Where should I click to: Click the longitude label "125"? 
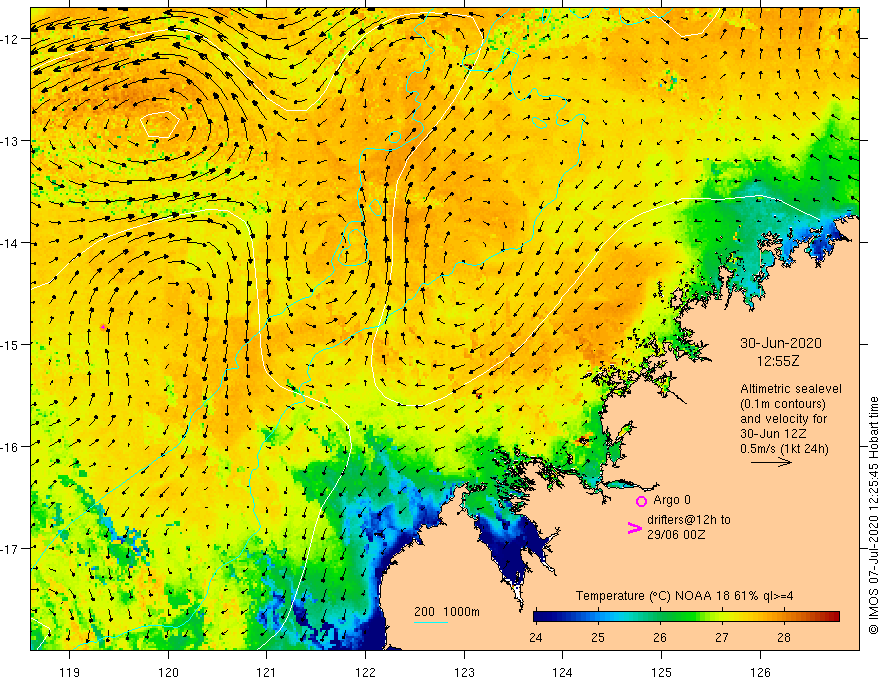pos(662,672)
